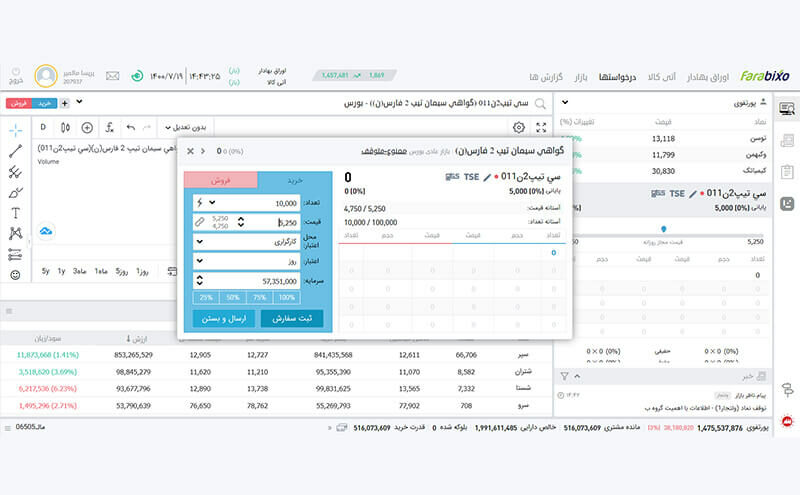Screen dimensions: 800x495
Task: Open the بازار menu
Action: coord(581,77)
